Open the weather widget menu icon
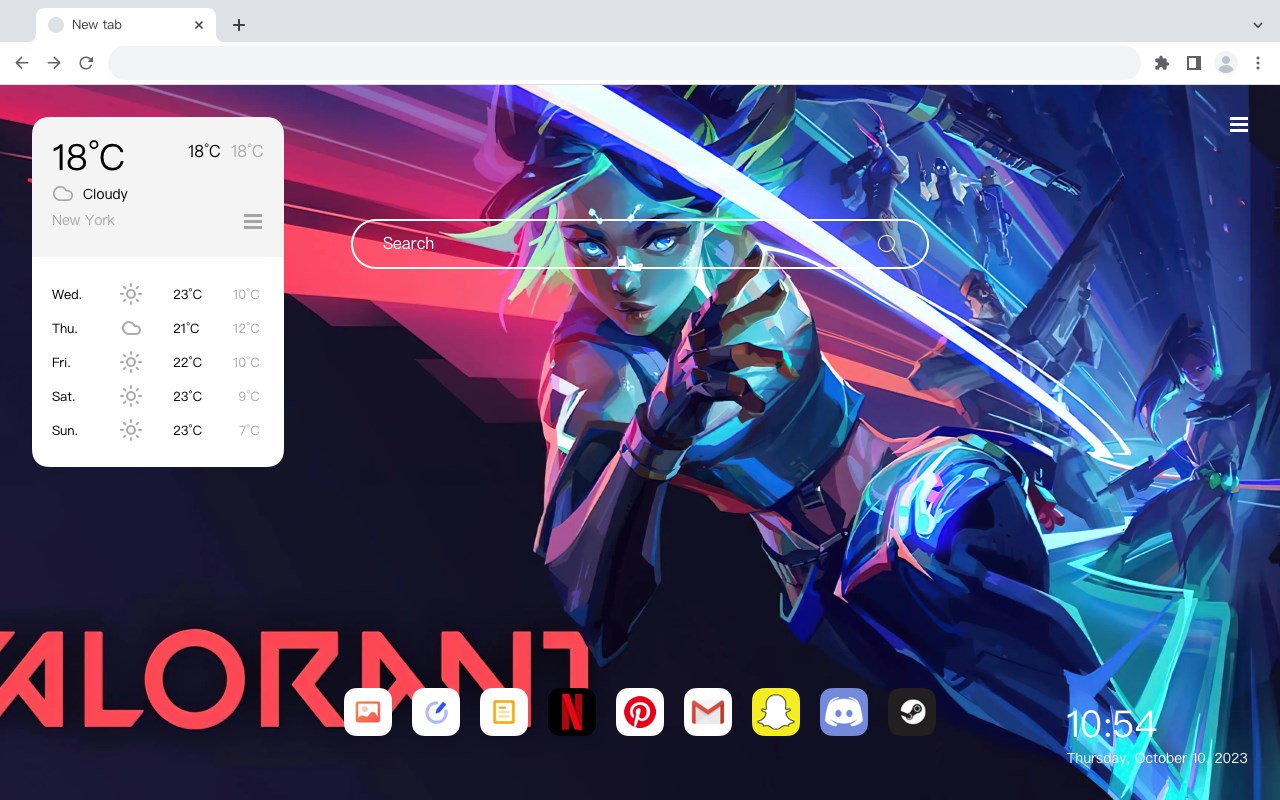Image resolution: width=1280 pixels, height=800 pixels. tap(253, 222)
